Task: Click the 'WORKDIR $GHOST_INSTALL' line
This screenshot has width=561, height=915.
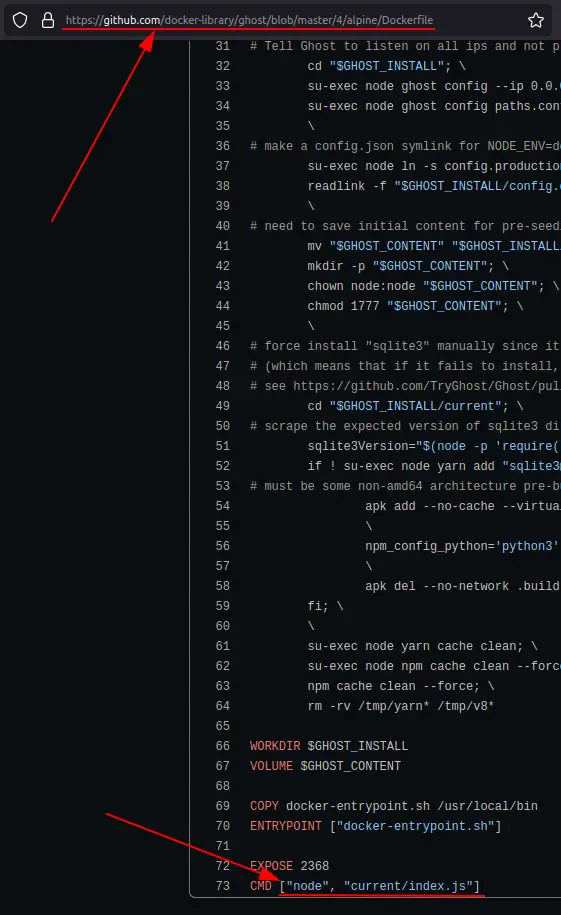Action: (329, 746)
